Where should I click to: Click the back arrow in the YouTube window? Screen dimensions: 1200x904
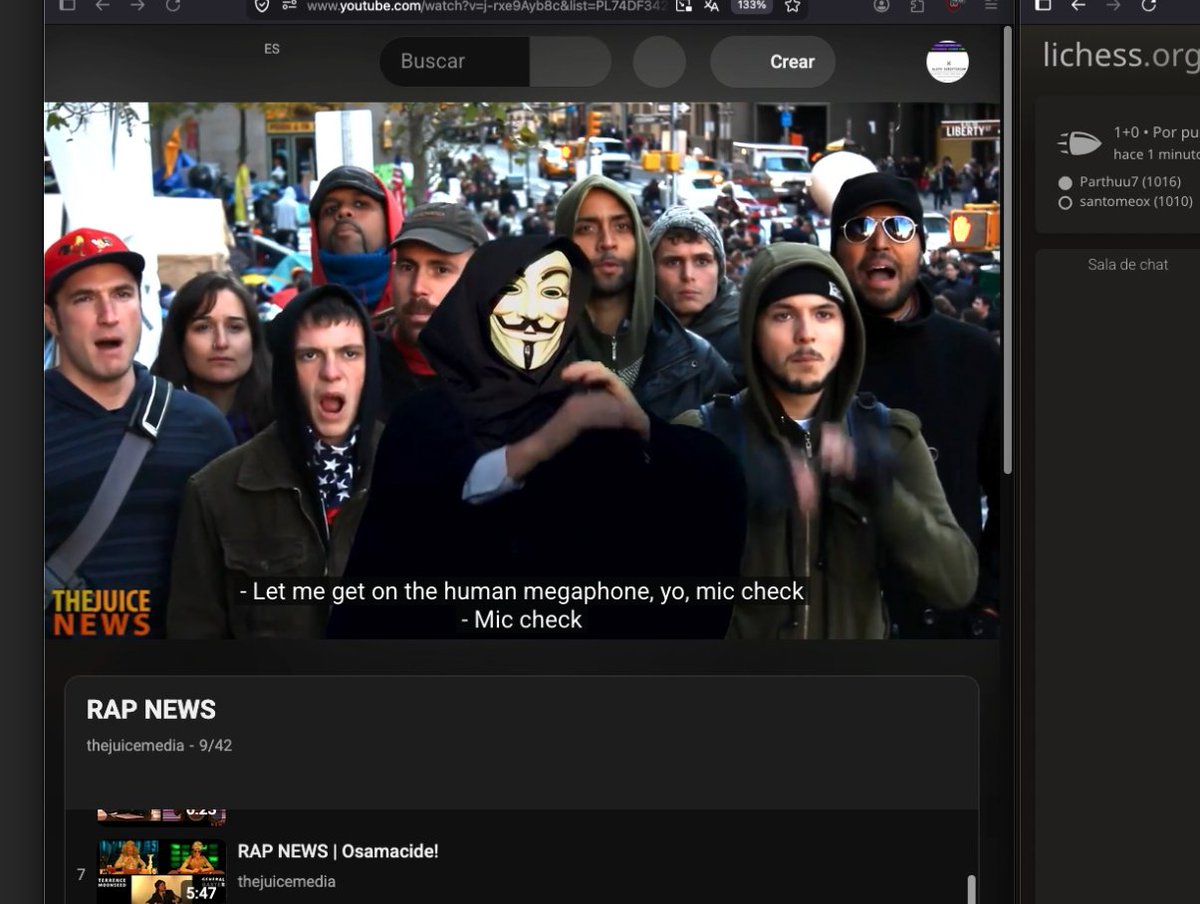click(x=102, y=5)
